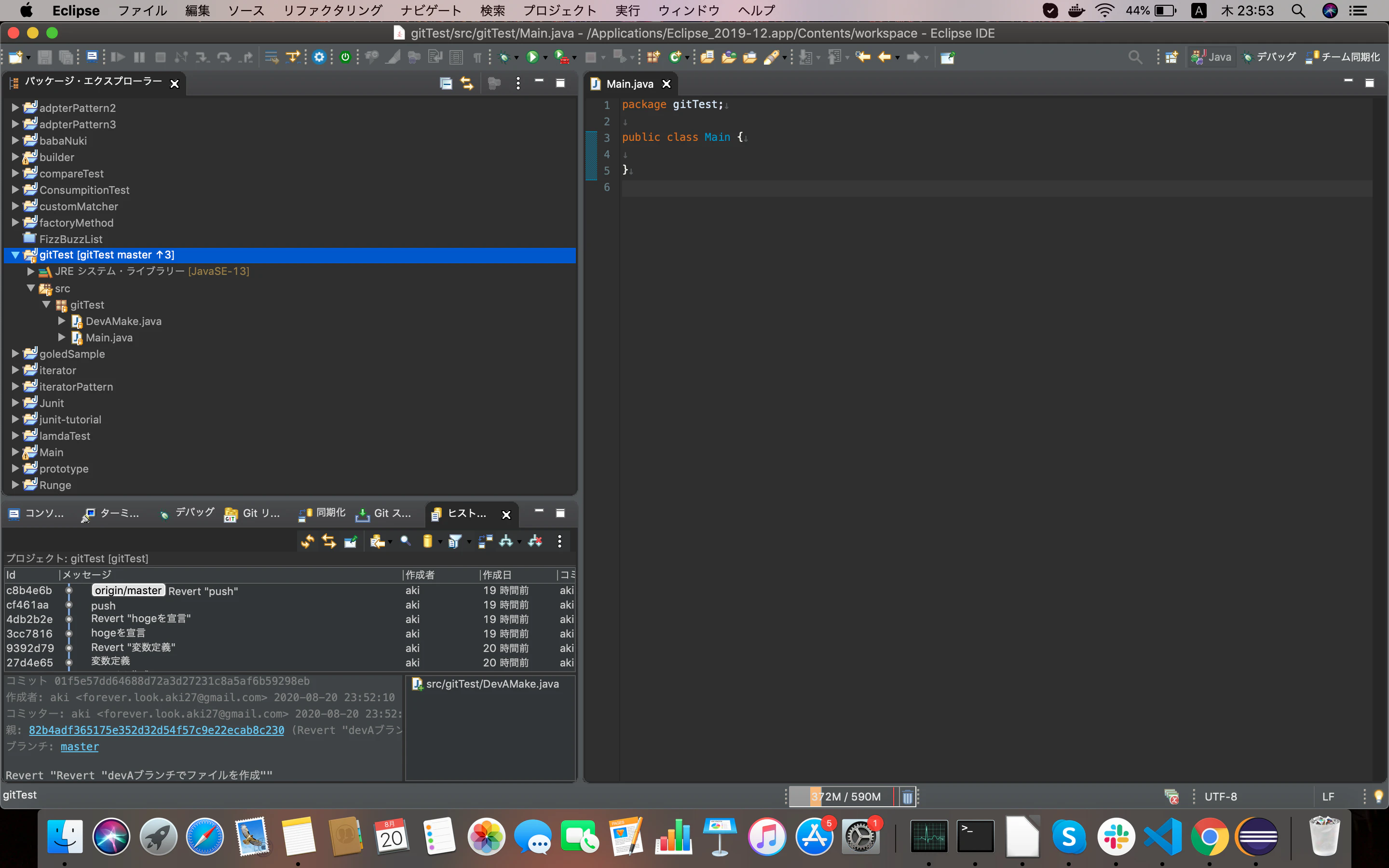Click the green Run button
This screenshot has width=1389, height=868.
pos(532,57)
